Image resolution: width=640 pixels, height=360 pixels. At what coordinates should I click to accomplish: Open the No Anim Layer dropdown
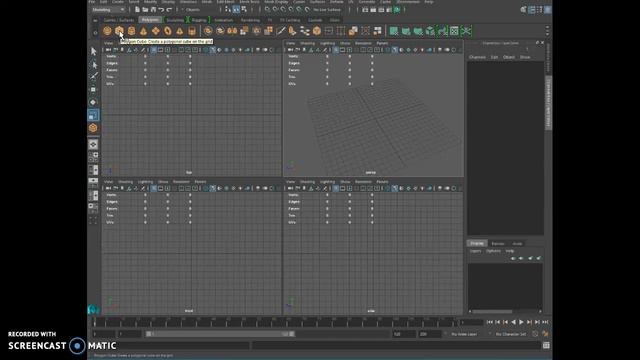(464, 334)
